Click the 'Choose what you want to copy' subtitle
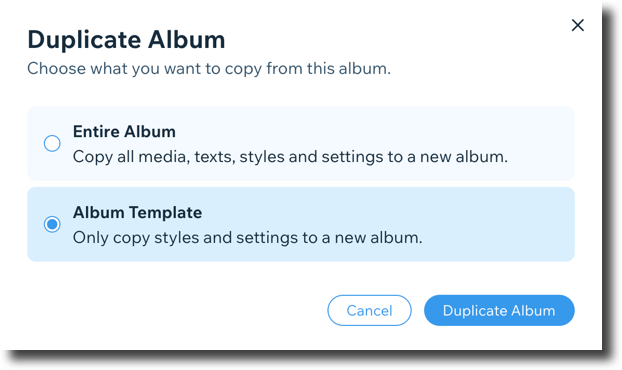Screen dimensions: 622x370 pyautogui.click(x=209, y=69)
